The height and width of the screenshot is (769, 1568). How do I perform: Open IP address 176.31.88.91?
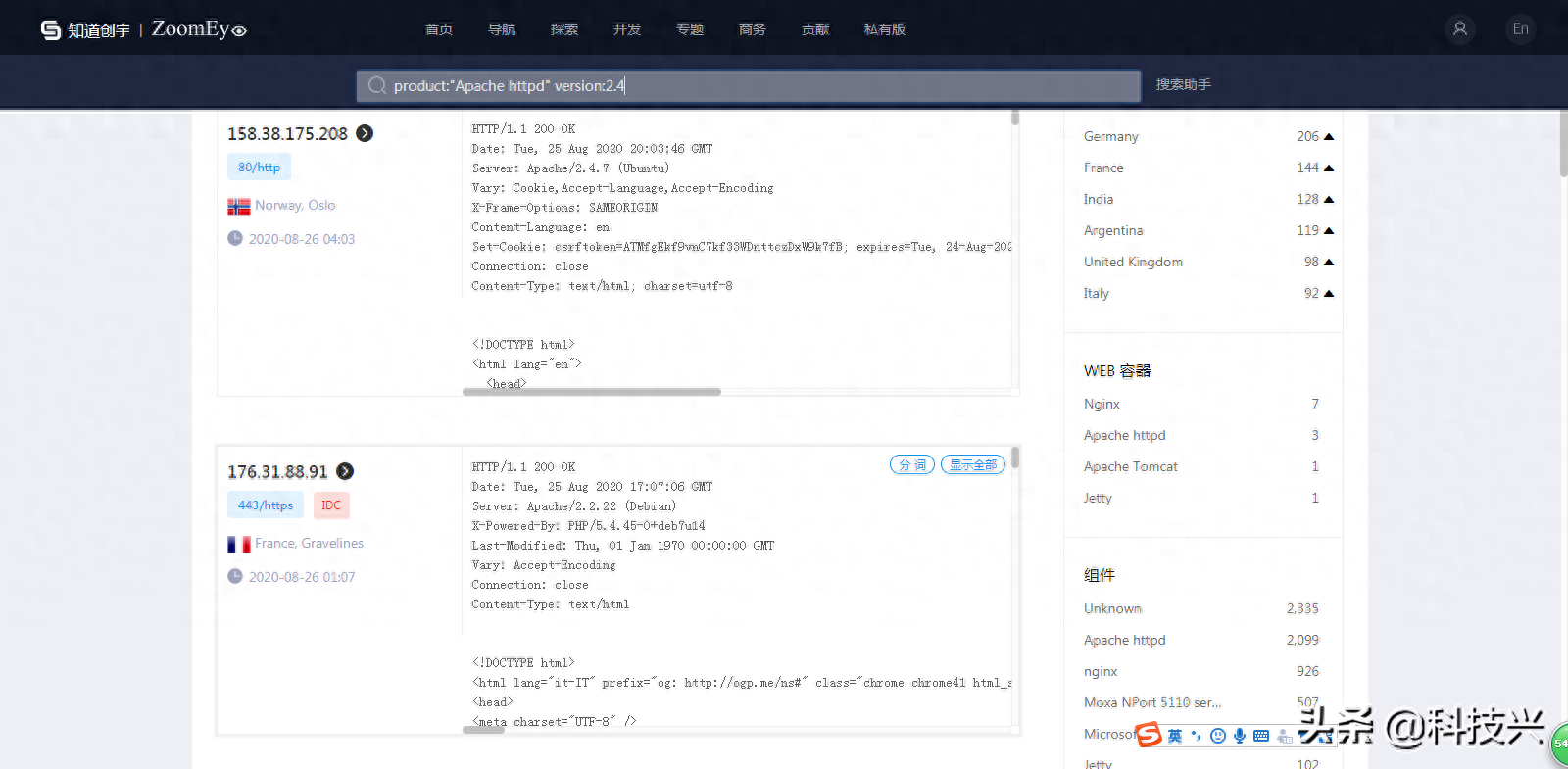(x=277, y=472)
